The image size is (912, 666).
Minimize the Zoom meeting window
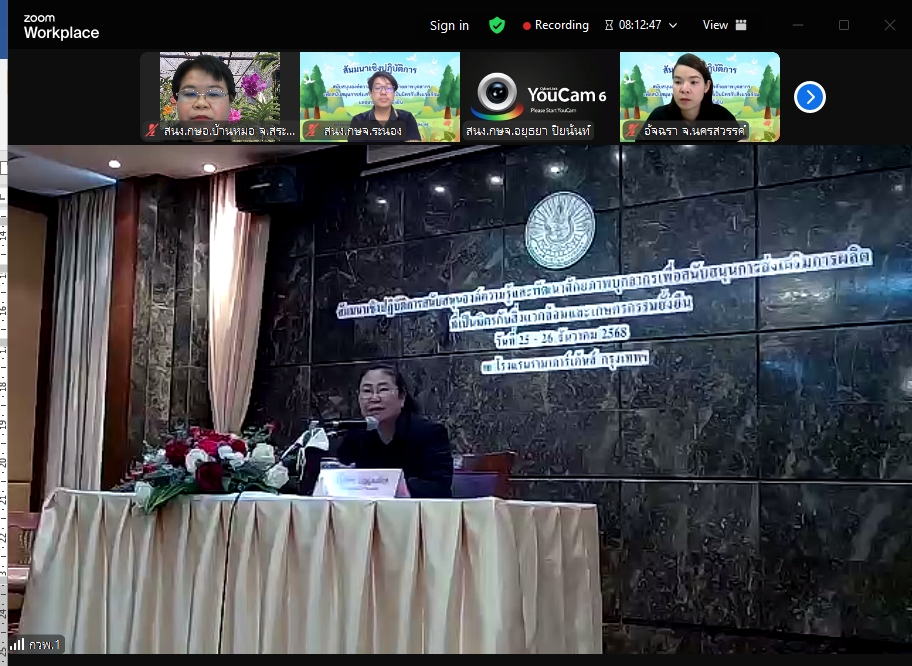tap(797, 25)
